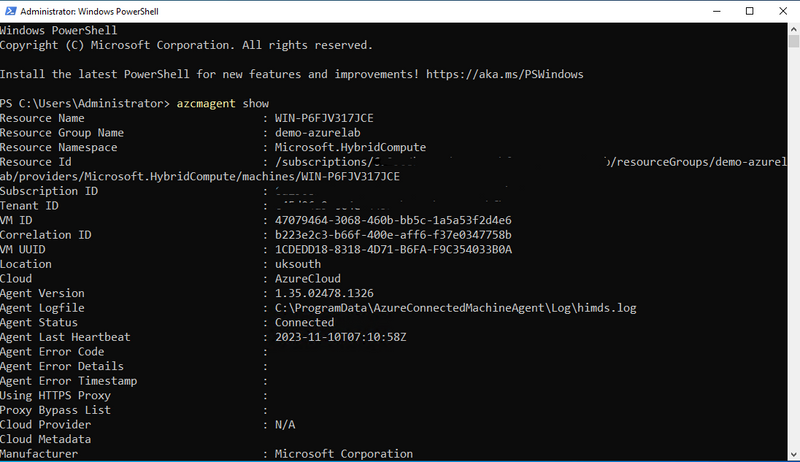Click the scrollbar up arrow
This screenshot has height=462, width=800.
793,29
